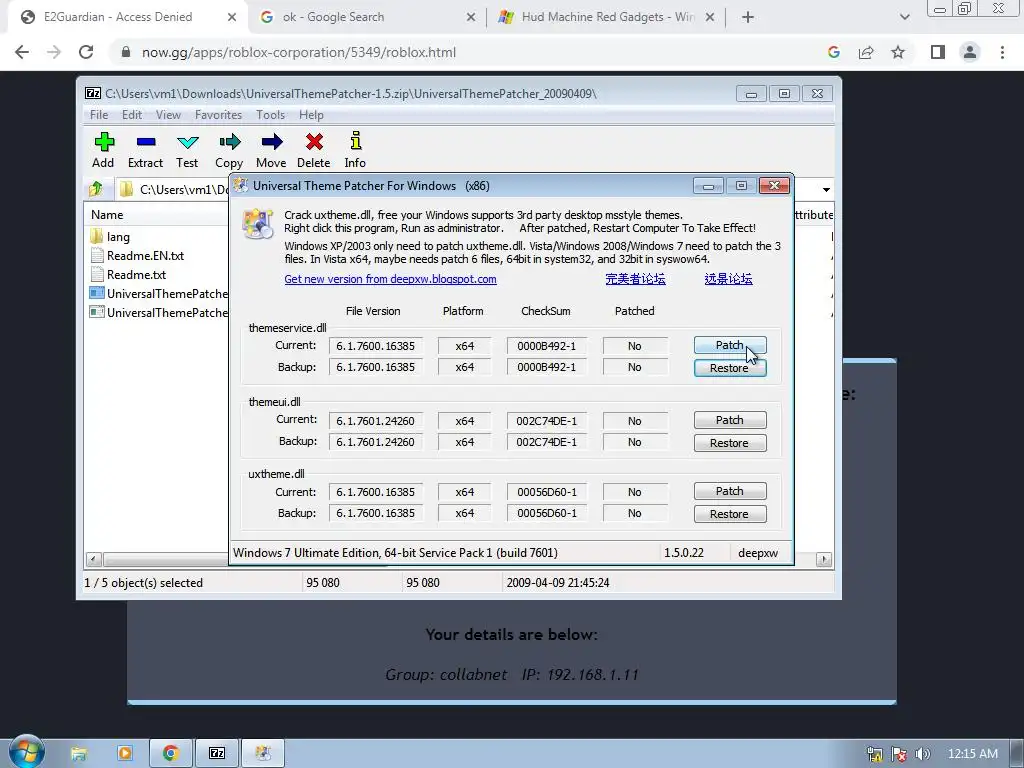Screen dimensions: 1024x768
Task: Expand the 7-Zip address bar dropdown
Action: (826, 189)
